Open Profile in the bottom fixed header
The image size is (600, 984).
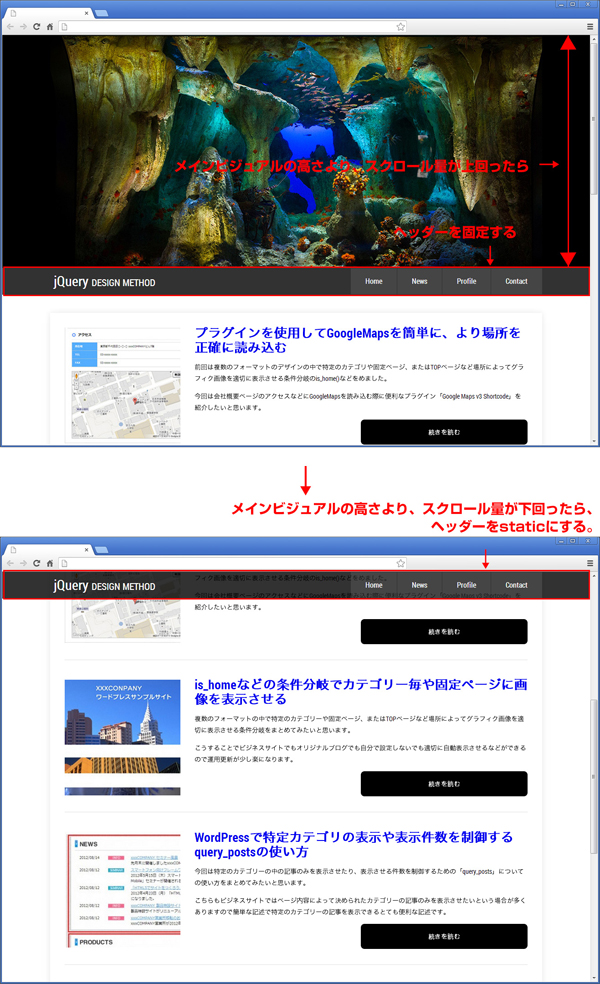(x=466, y=585)
